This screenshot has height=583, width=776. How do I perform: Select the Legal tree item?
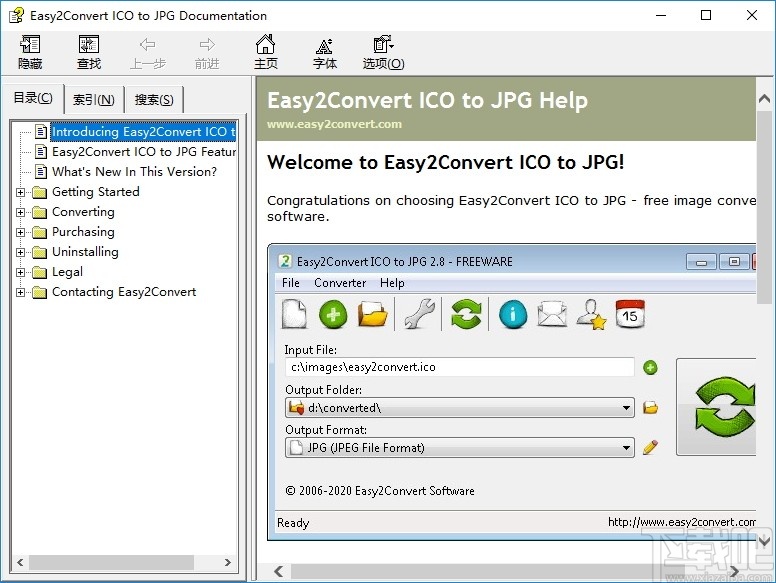[x=67, y=272]
